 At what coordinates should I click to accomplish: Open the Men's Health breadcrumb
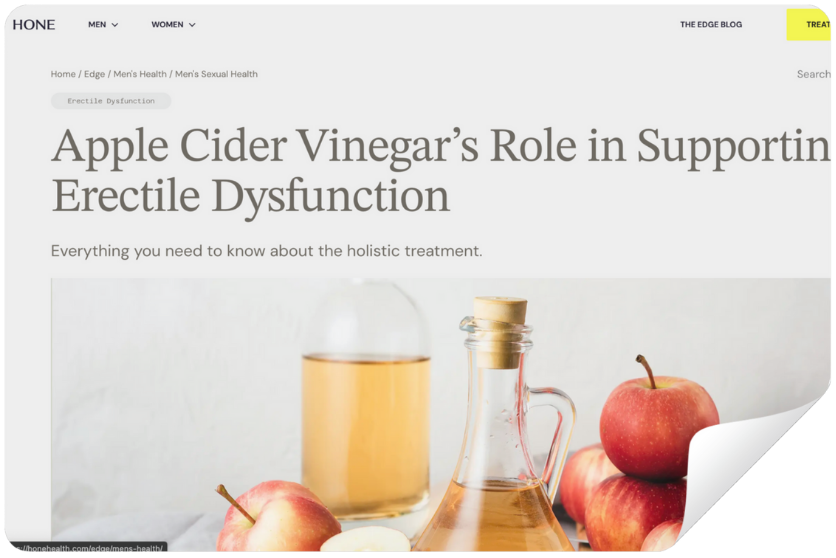[x=140, y=74]
